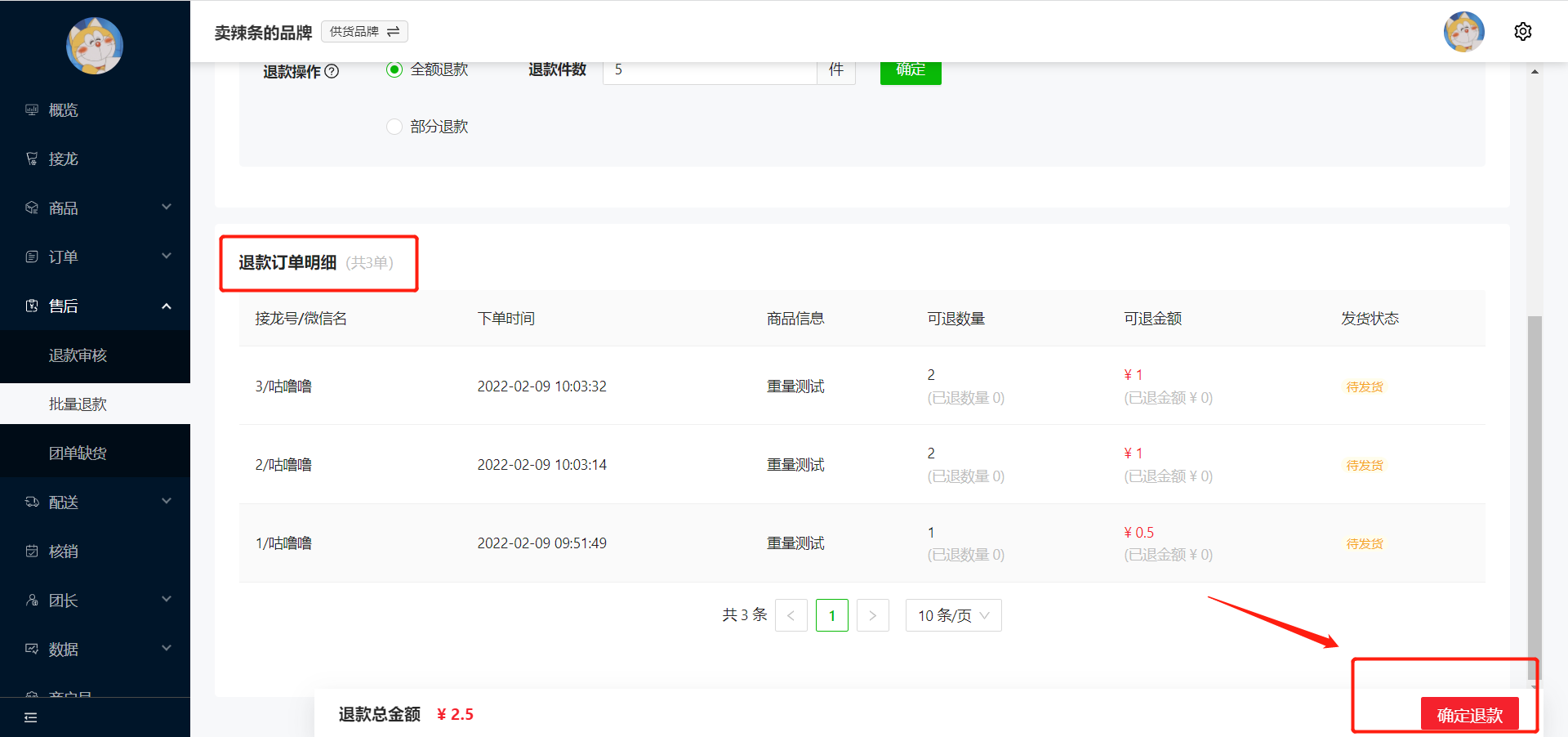Click the 团长 leader icon
This screenshot has width=1568, height=737.
coord(32,600)
